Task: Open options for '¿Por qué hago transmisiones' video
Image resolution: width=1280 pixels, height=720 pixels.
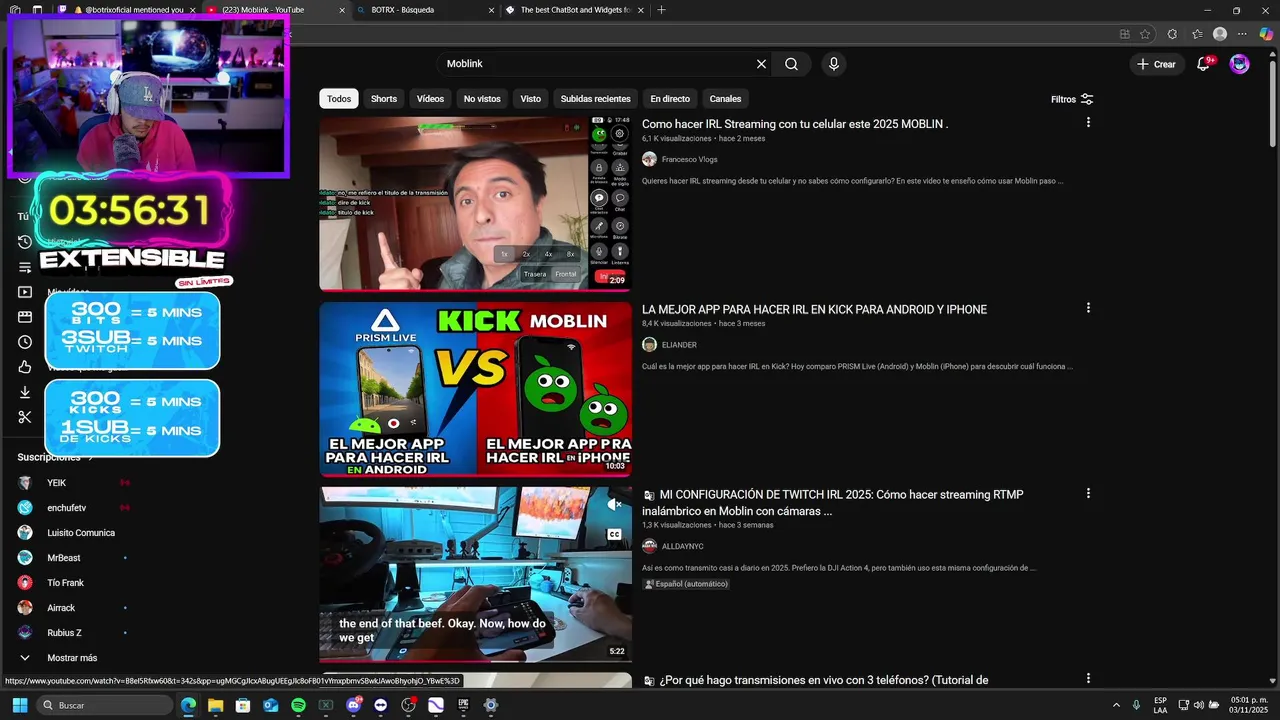Action: point(1088,679)
